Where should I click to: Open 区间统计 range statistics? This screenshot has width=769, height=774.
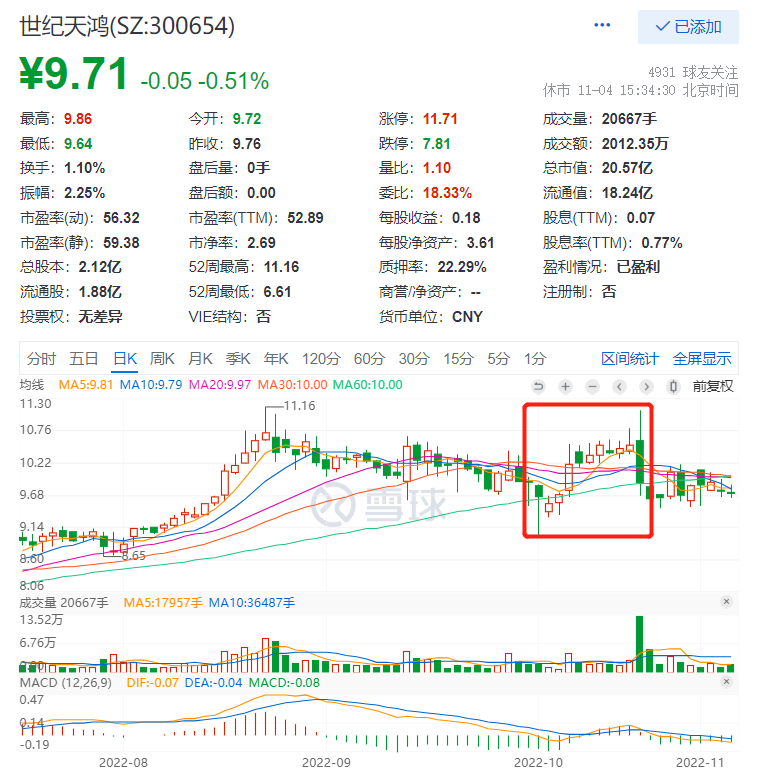tap(630, 359)
